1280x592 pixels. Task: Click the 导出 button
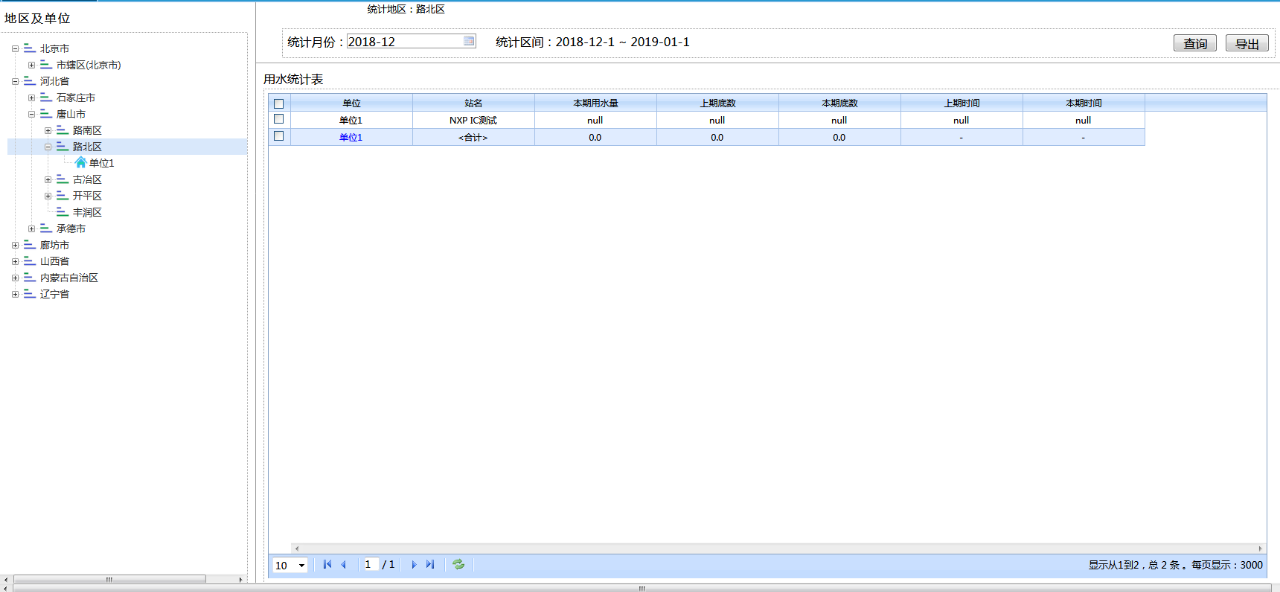[1246, 44]
